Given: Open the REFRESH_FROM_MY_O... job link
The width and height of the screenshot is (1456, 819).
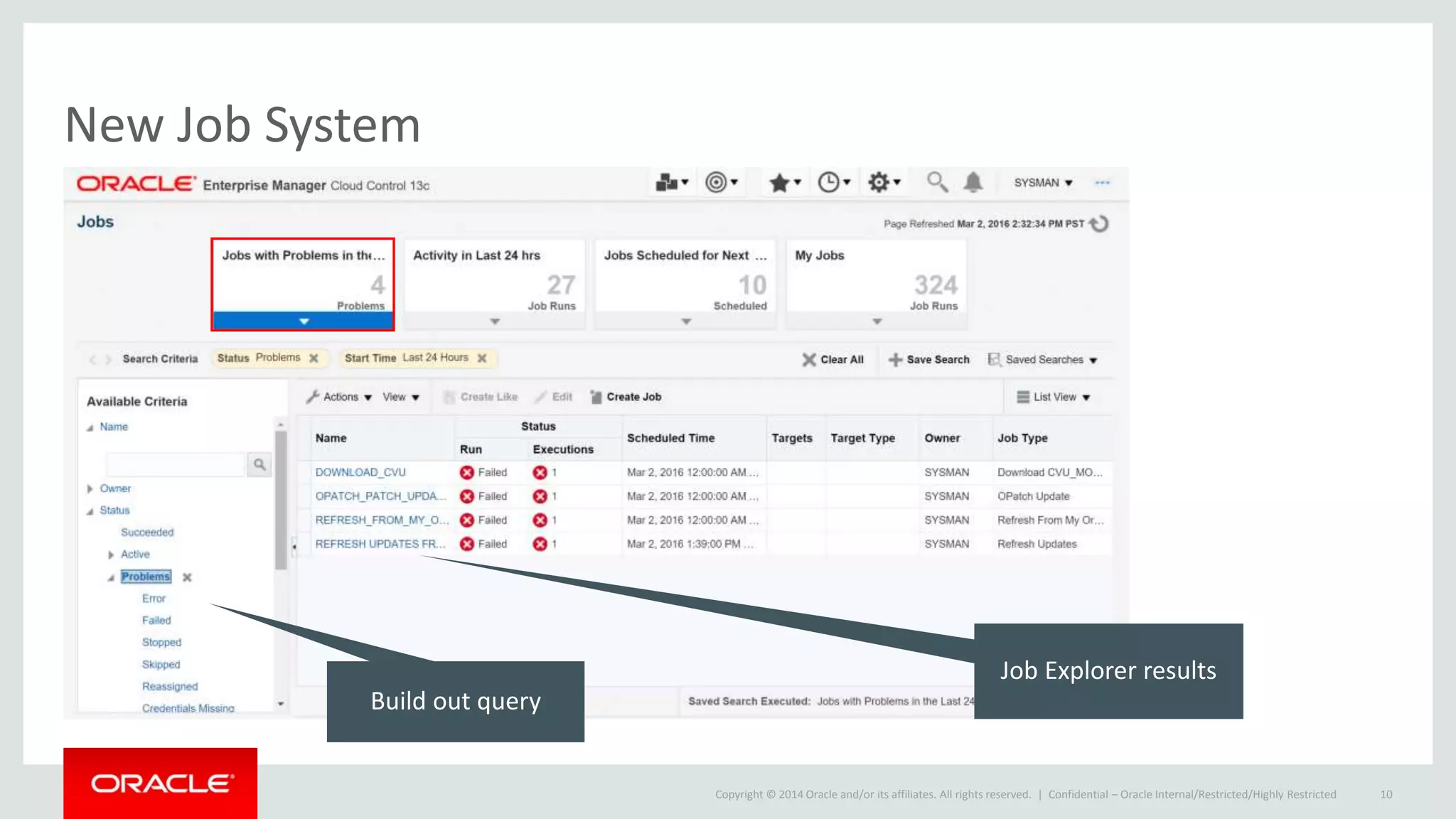Looking at the screenshot, I should tap(382, 520).
